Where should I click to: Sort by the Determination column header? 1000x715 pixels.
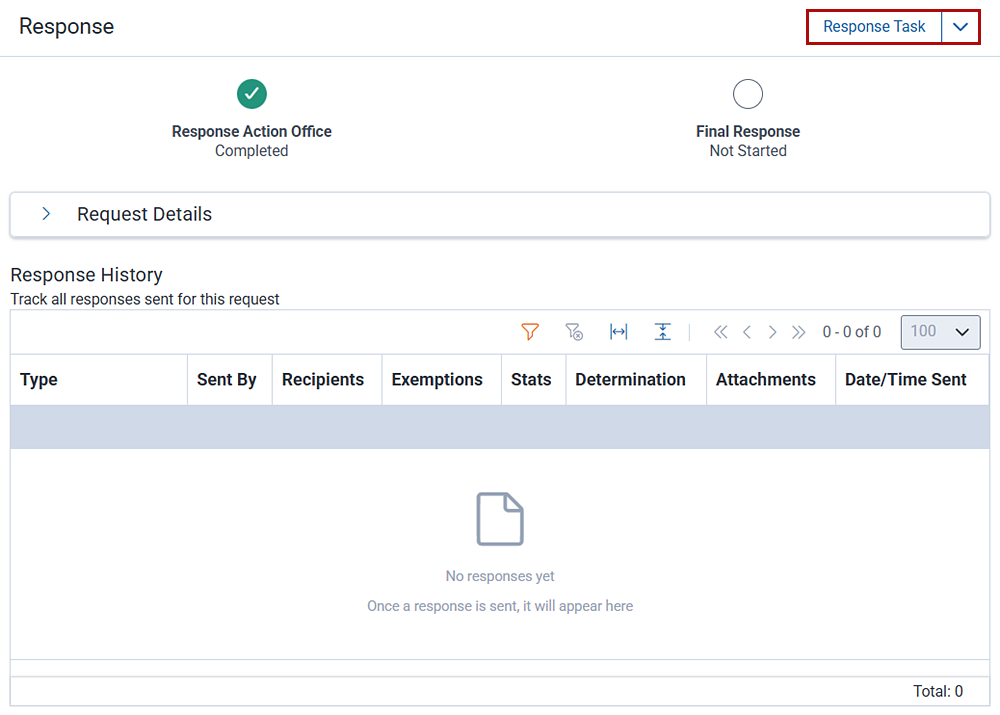coord(636,380)
